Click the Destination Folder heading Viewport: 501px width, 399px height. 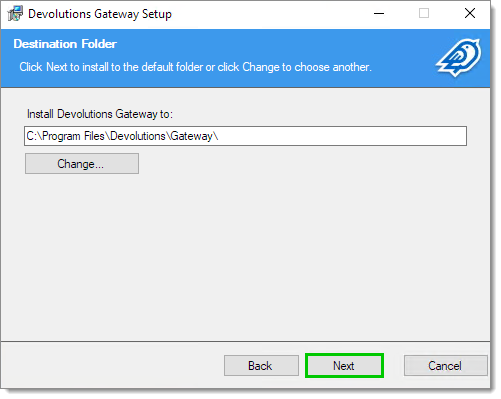pyautogui.click(x=65, y=44)
